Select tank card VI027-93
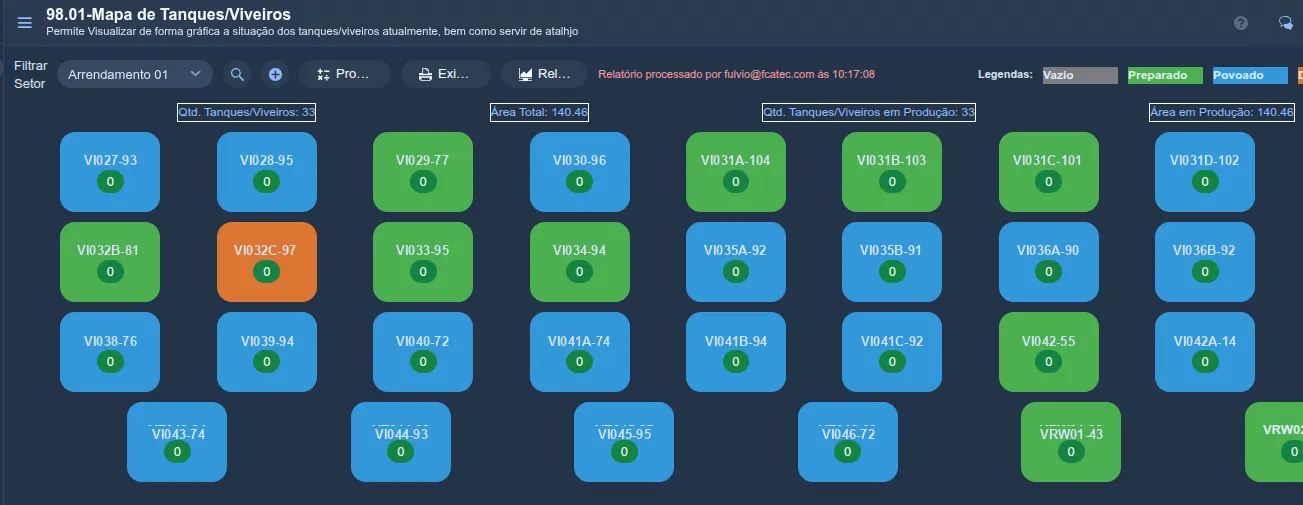The width and height of the screenshot is (1303, 505). 110,172
